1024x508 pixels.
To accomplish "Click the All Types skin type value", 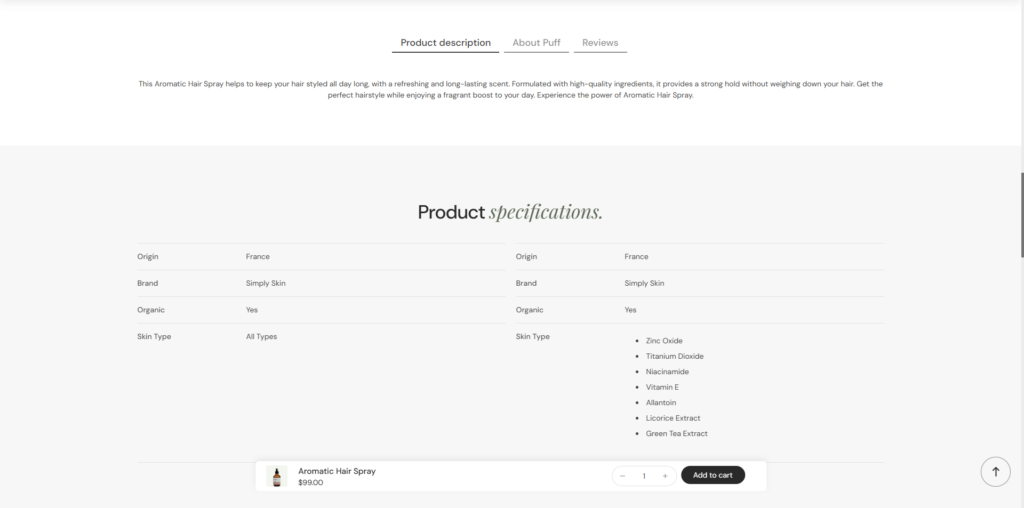I will point(261,337).
